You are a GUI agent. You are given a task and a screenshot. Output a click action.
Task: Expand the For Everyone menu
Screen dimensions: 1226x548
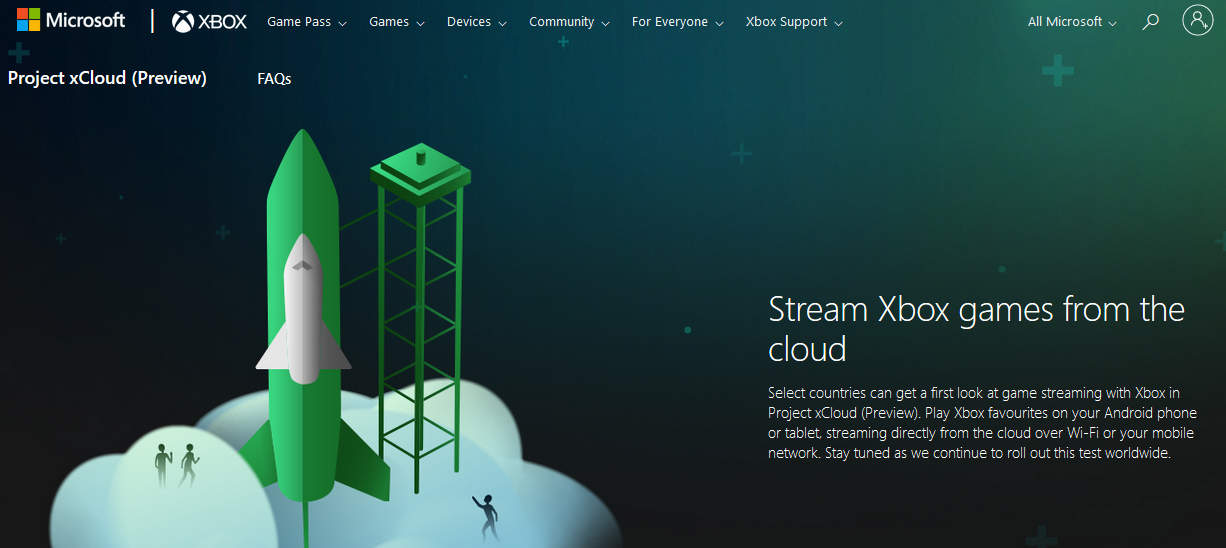click(x=677, y=22)
